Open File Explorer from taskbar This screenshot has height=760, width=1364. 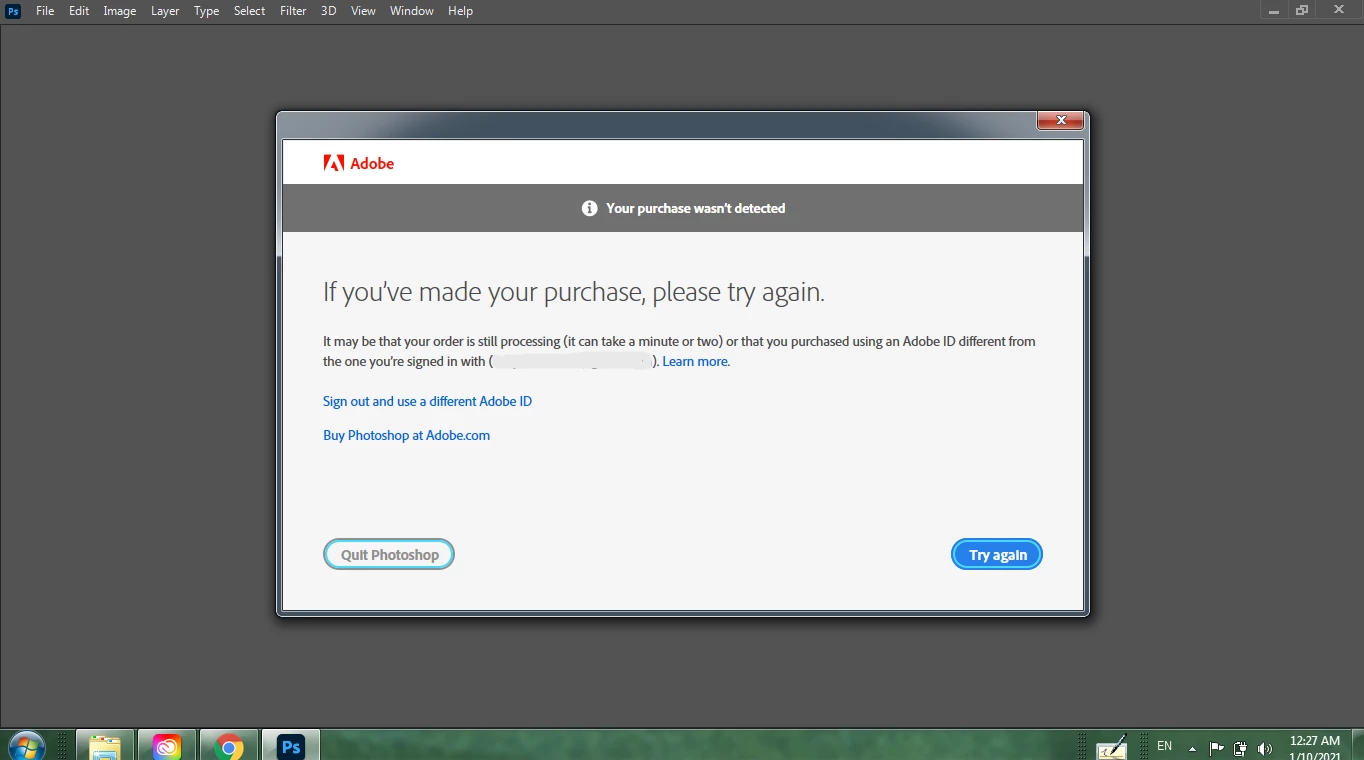[x=105, y=746]
